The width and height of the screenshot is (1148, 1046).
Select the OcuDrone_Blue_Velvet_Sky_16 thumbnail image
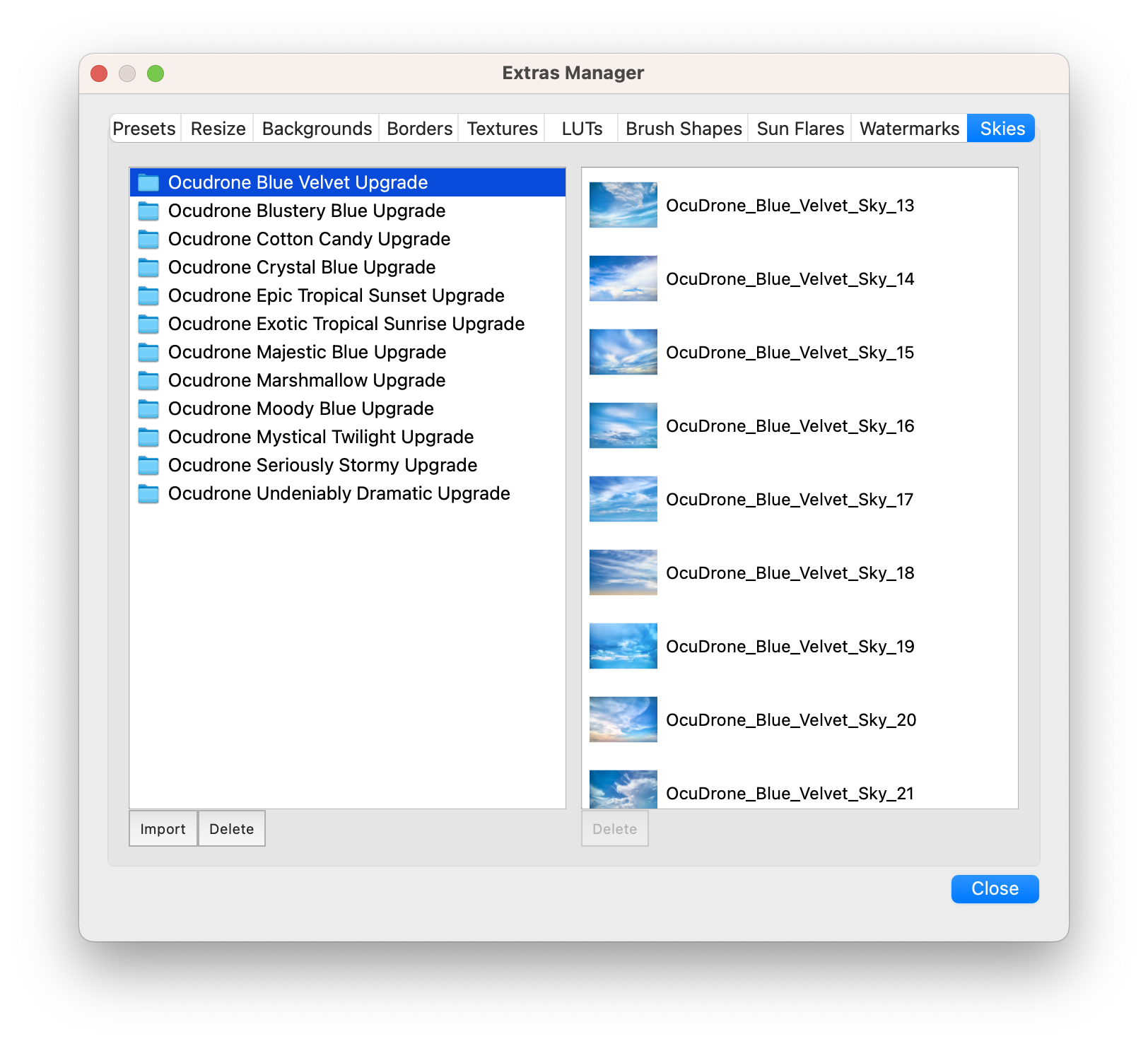coord(623,425)
